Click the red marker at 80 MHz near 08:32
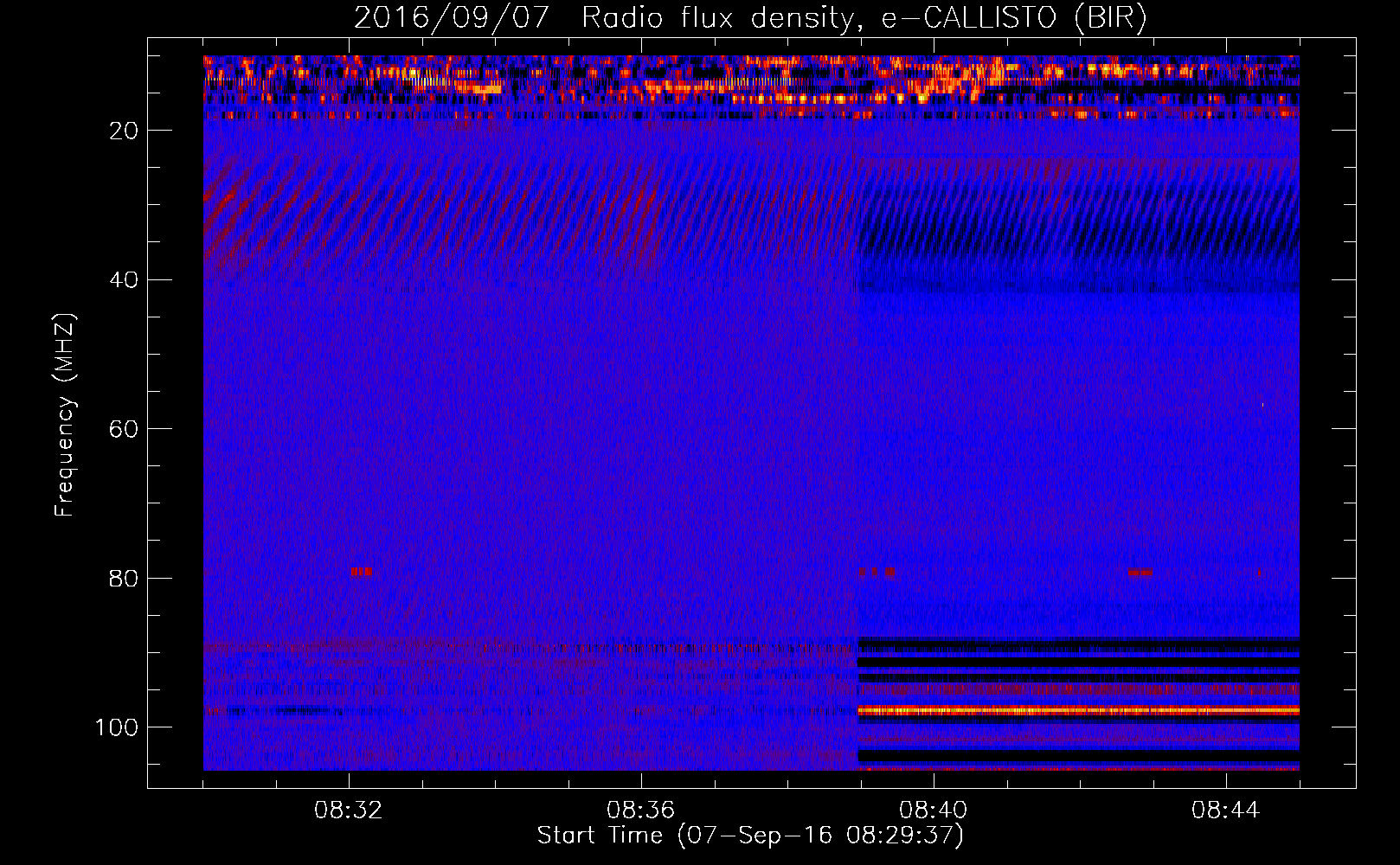Viewport: 1400px width, 865px height. [x=361, y=572]
